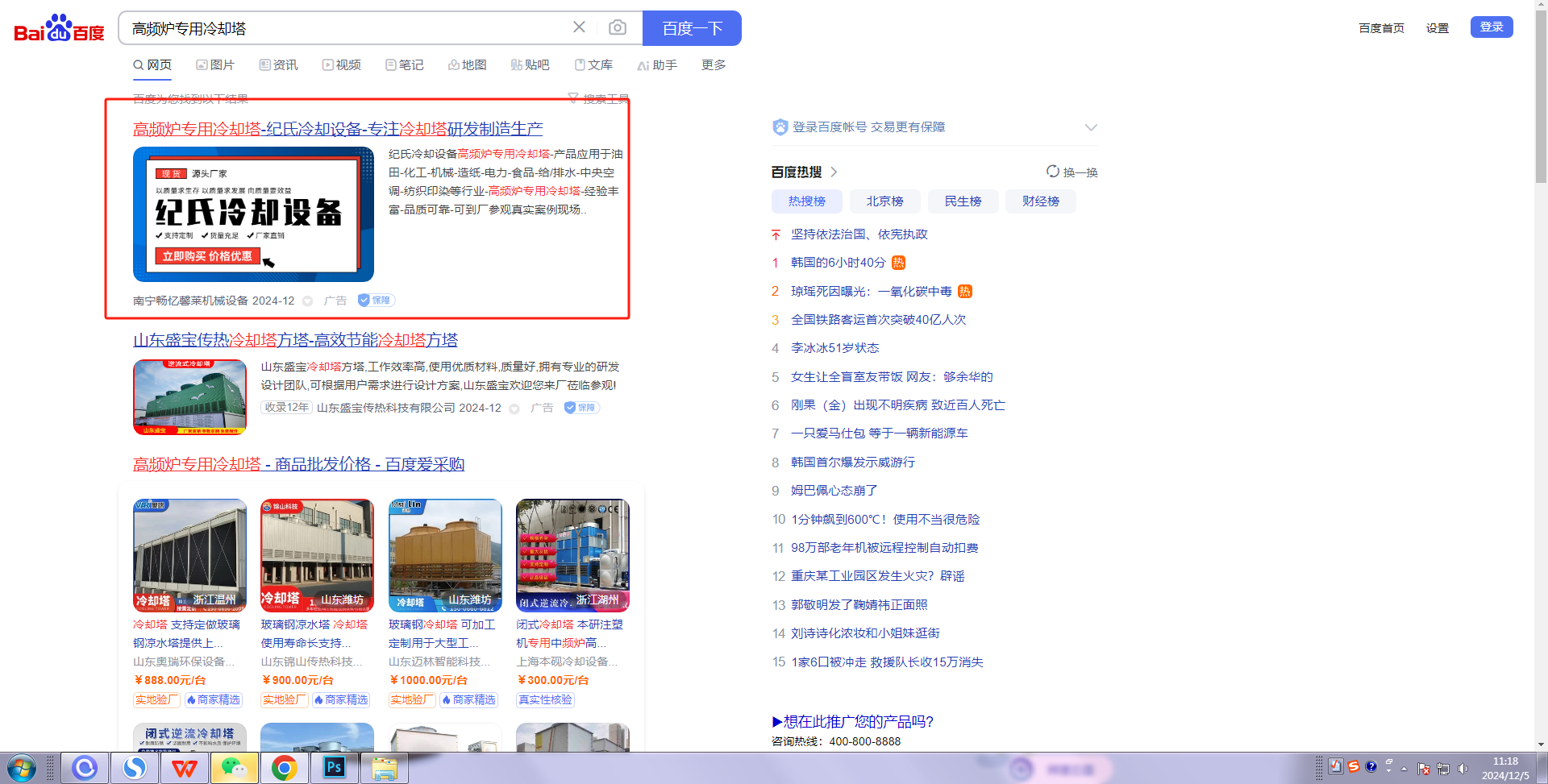This screenshot has width=1548, height=784.
Task: Click the camera image search icon
Action: point(617,28)
